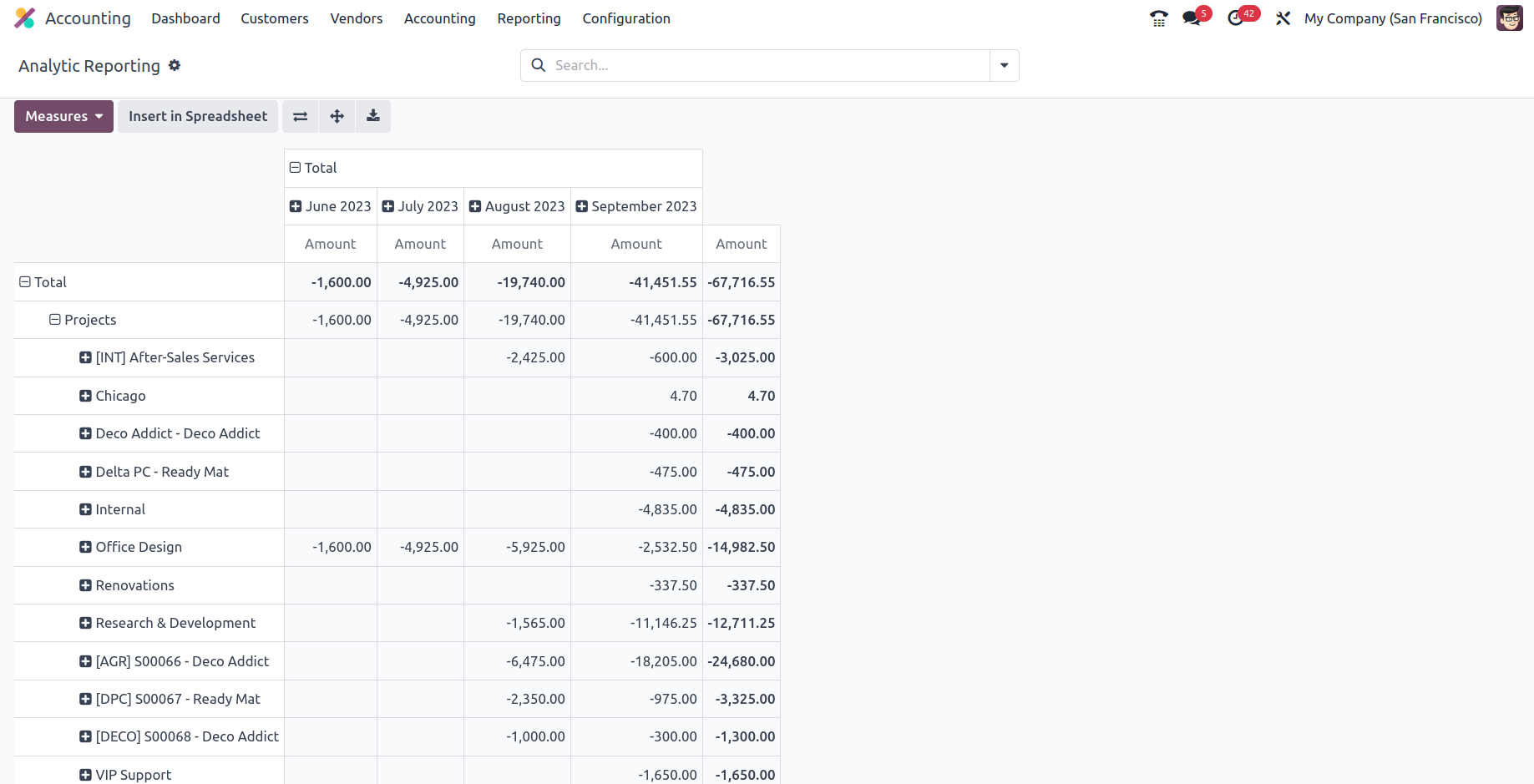Toggle the search options dropdown arrow
Image resolution: width=1534 pixels, height=784 pixels.
point(1005,65)
